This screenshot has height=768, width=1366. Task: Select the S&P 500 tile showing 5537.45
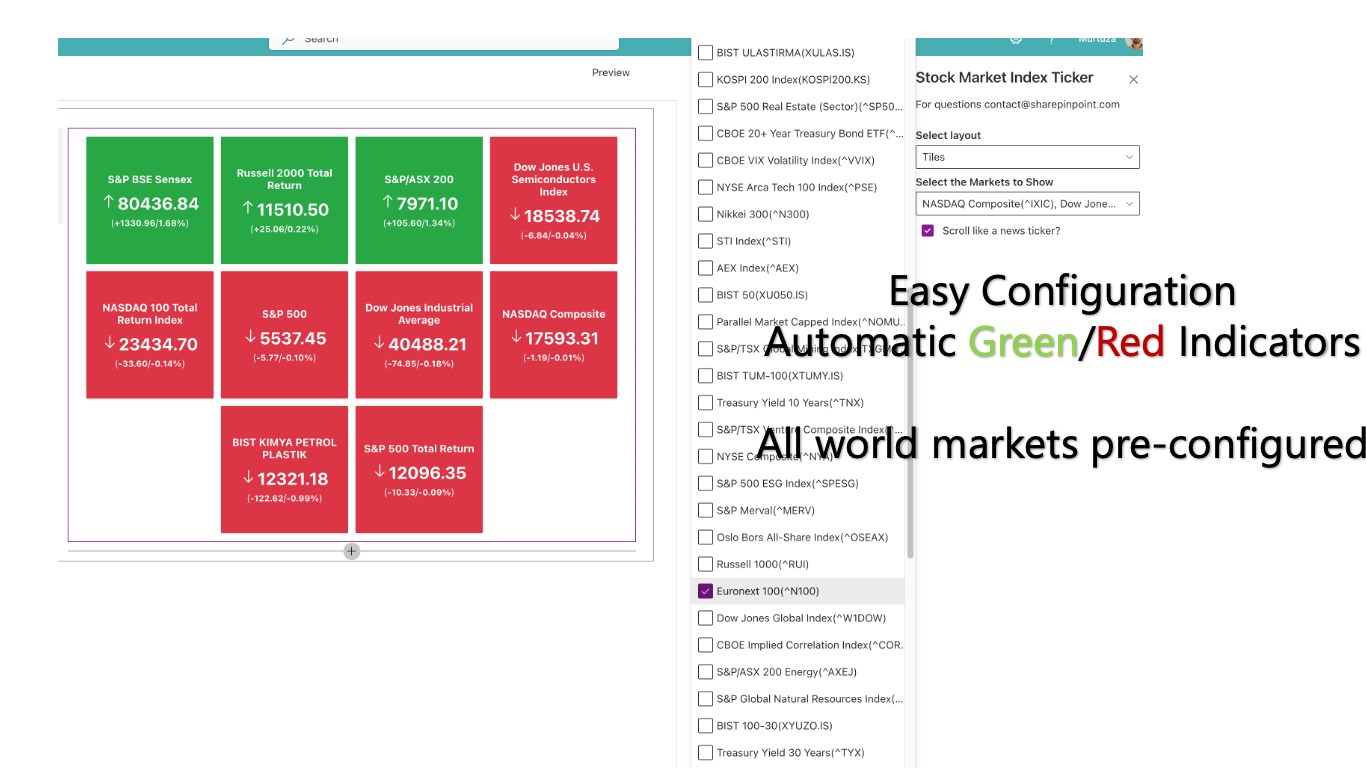click(x=284, y=335)
